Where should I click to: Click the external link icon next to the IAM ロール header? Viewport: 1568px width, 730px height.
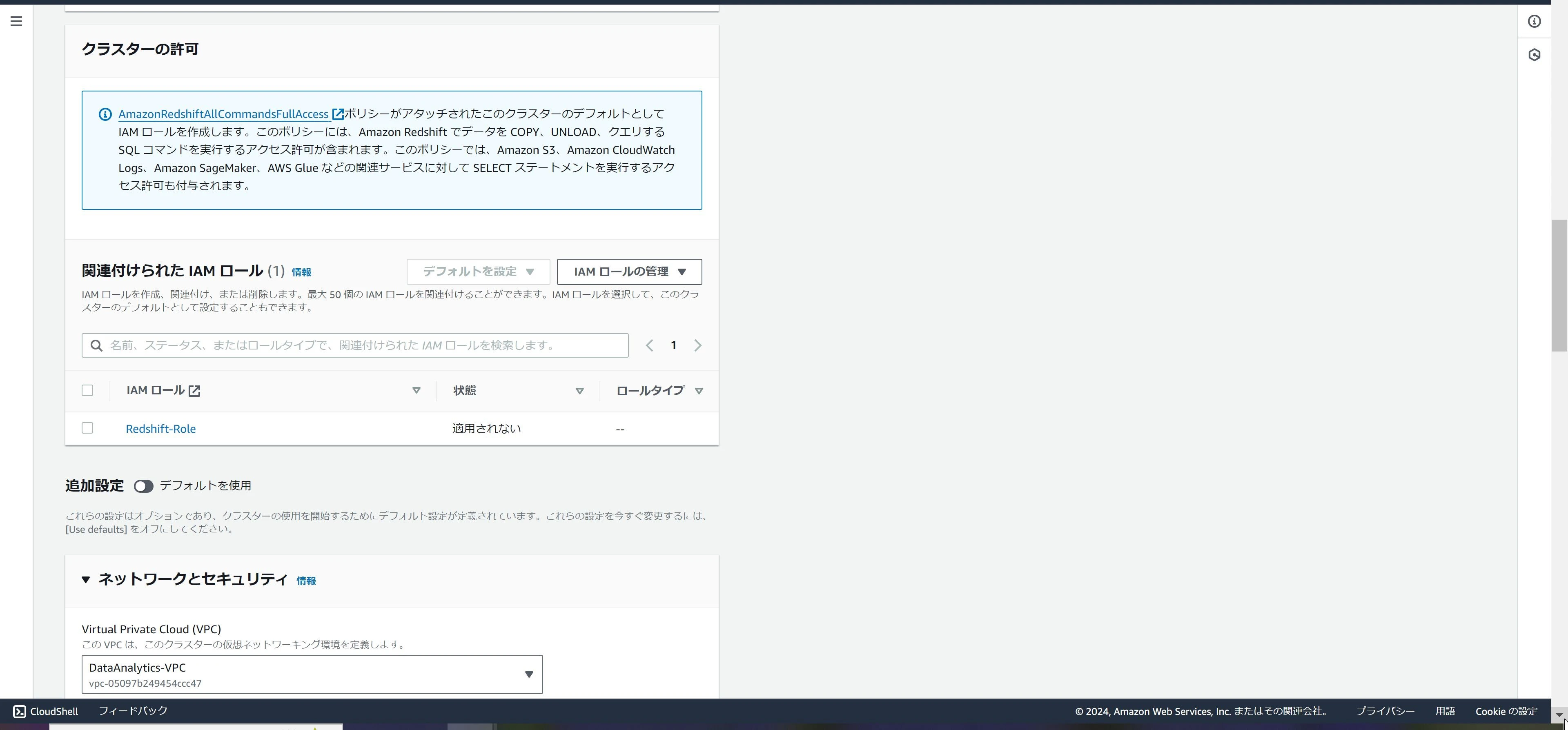(194, 391)
